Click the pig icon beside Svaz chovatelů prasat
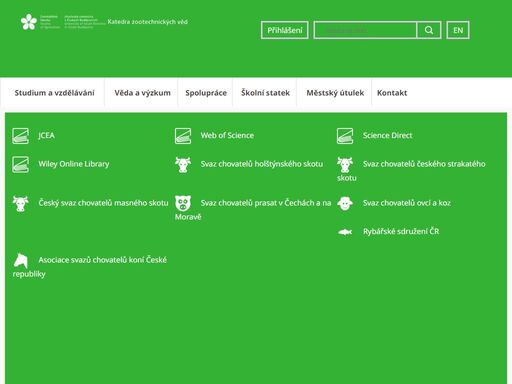This screenshot has height=384, width=512. (183, 203)
